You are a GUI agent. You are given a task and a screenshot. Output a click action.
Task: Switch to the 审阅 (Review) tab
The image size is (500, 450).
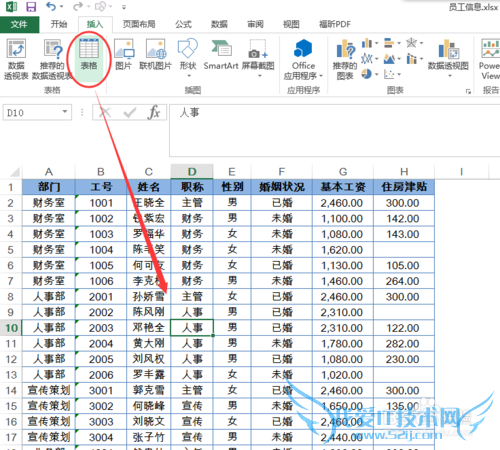tap(255, 24)
